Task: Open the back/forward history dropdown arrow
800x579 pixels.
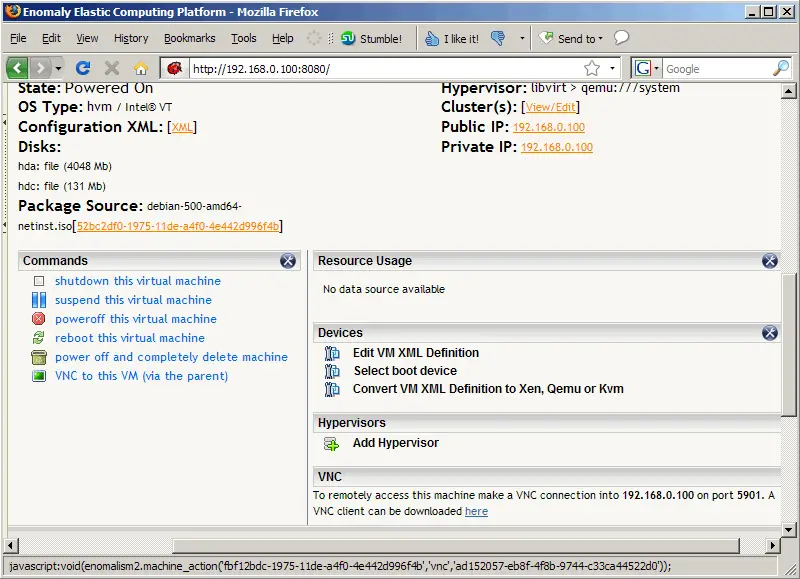Action: 59,68
